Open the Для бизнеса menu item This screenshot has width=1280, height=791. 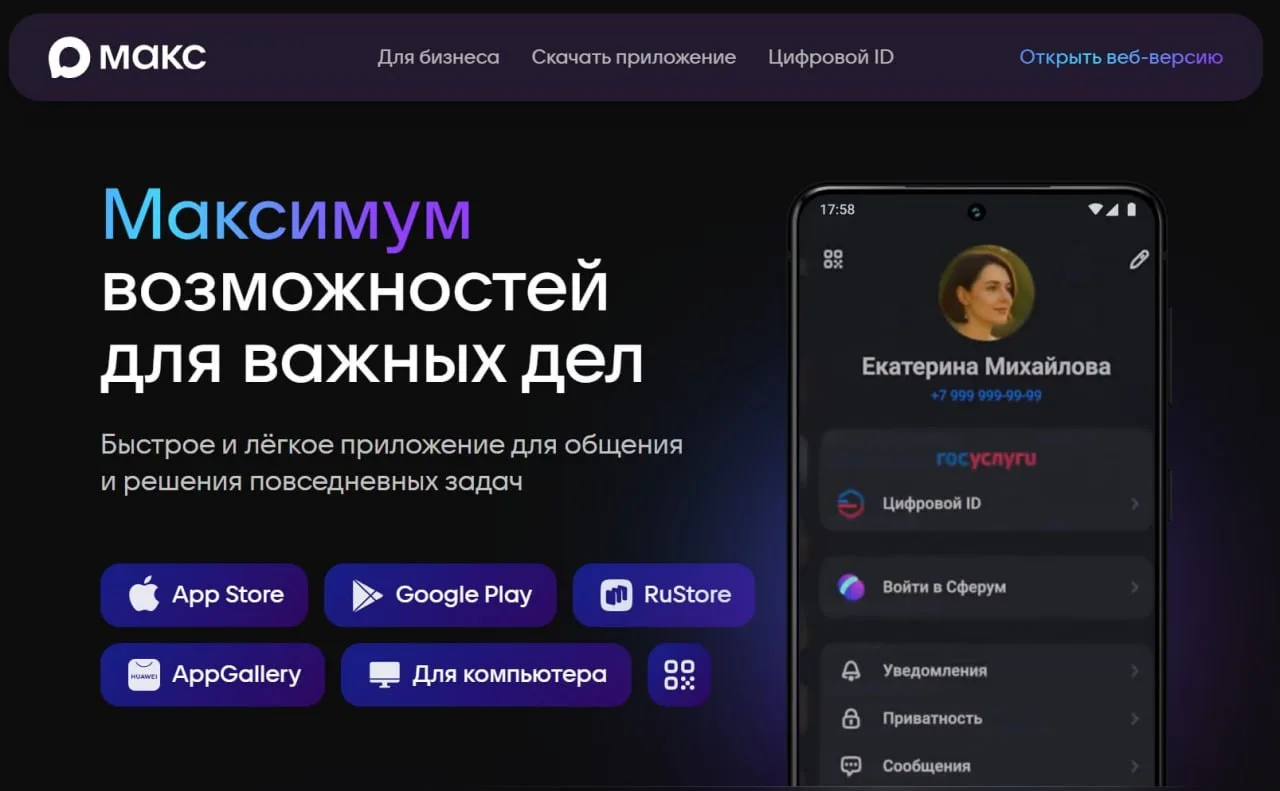[x=438, y=57]
